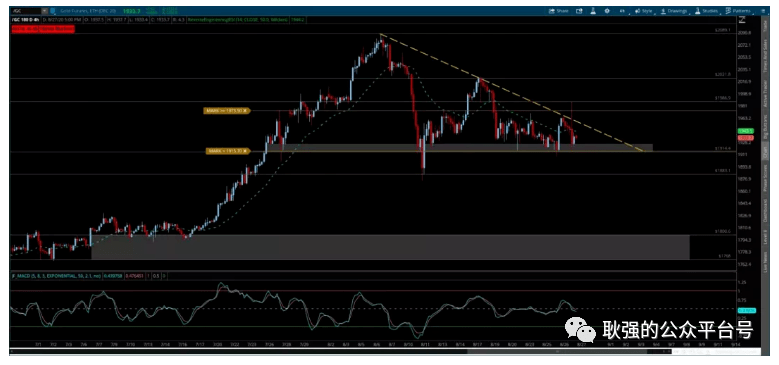
Task: Expand the symbol selector dropdown arrow
Action: 45,10
